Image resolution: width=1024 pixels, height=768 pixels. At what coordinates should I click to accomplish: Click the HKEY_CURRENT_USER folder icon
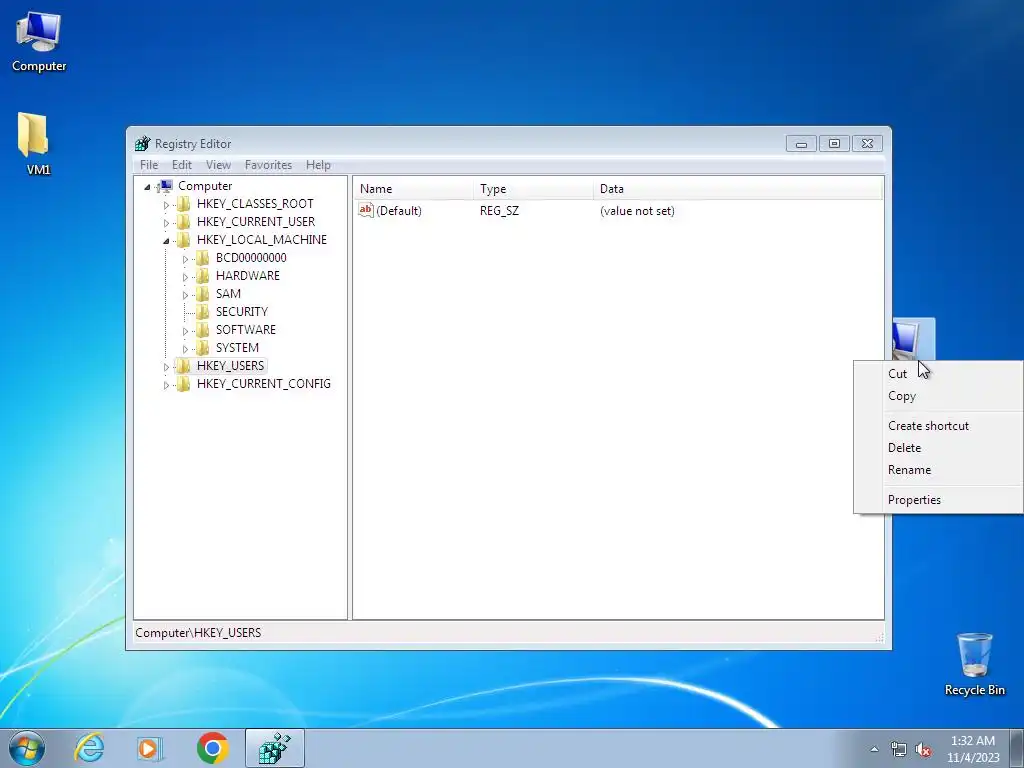click(x=184, y=222)
